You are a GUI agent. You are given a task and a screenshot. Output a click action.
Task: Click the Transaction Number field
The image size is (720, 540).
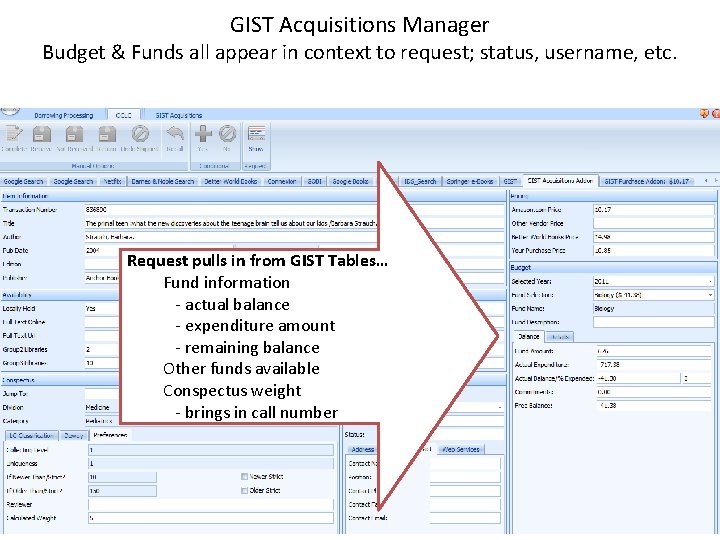click(x=294, y=209)
